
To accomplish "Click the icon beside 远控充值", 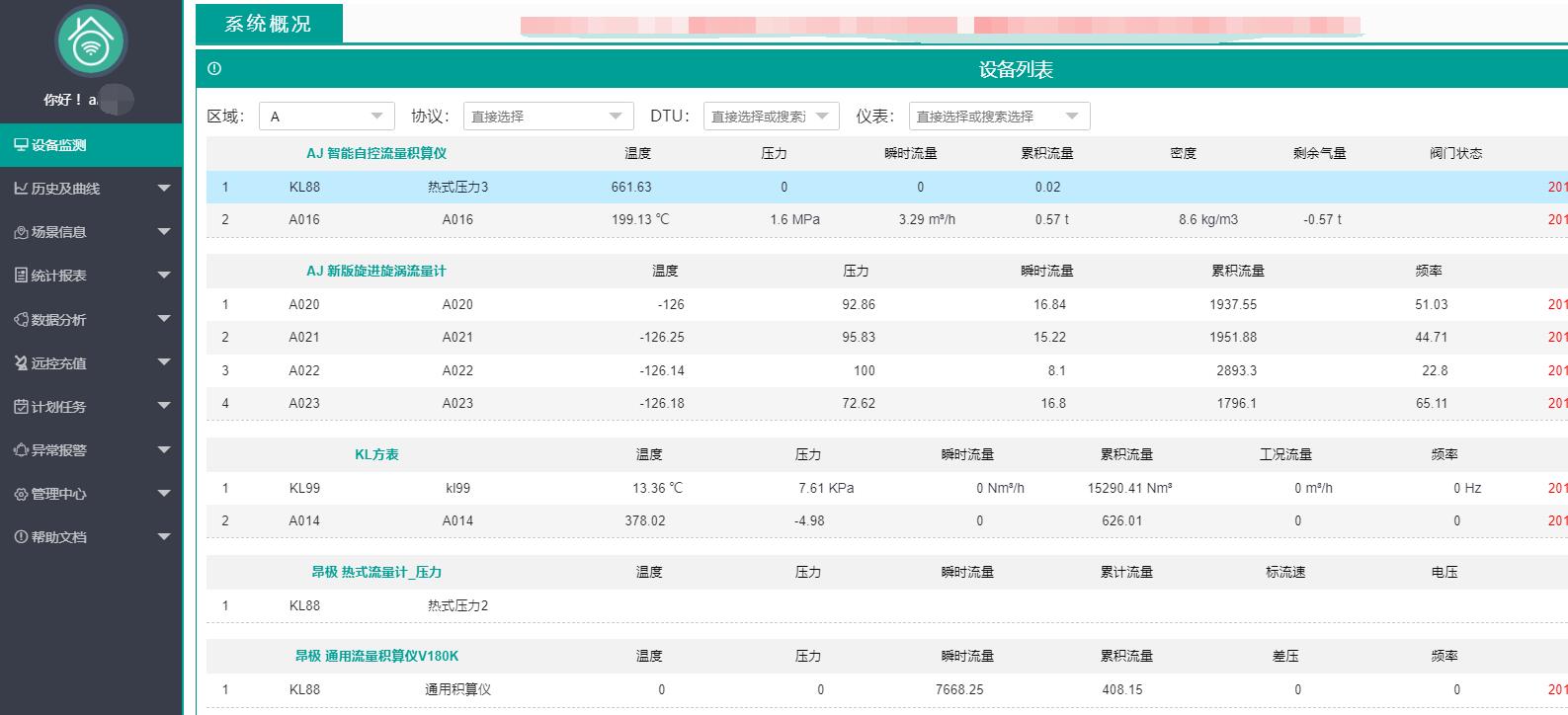I will point(20,363).
